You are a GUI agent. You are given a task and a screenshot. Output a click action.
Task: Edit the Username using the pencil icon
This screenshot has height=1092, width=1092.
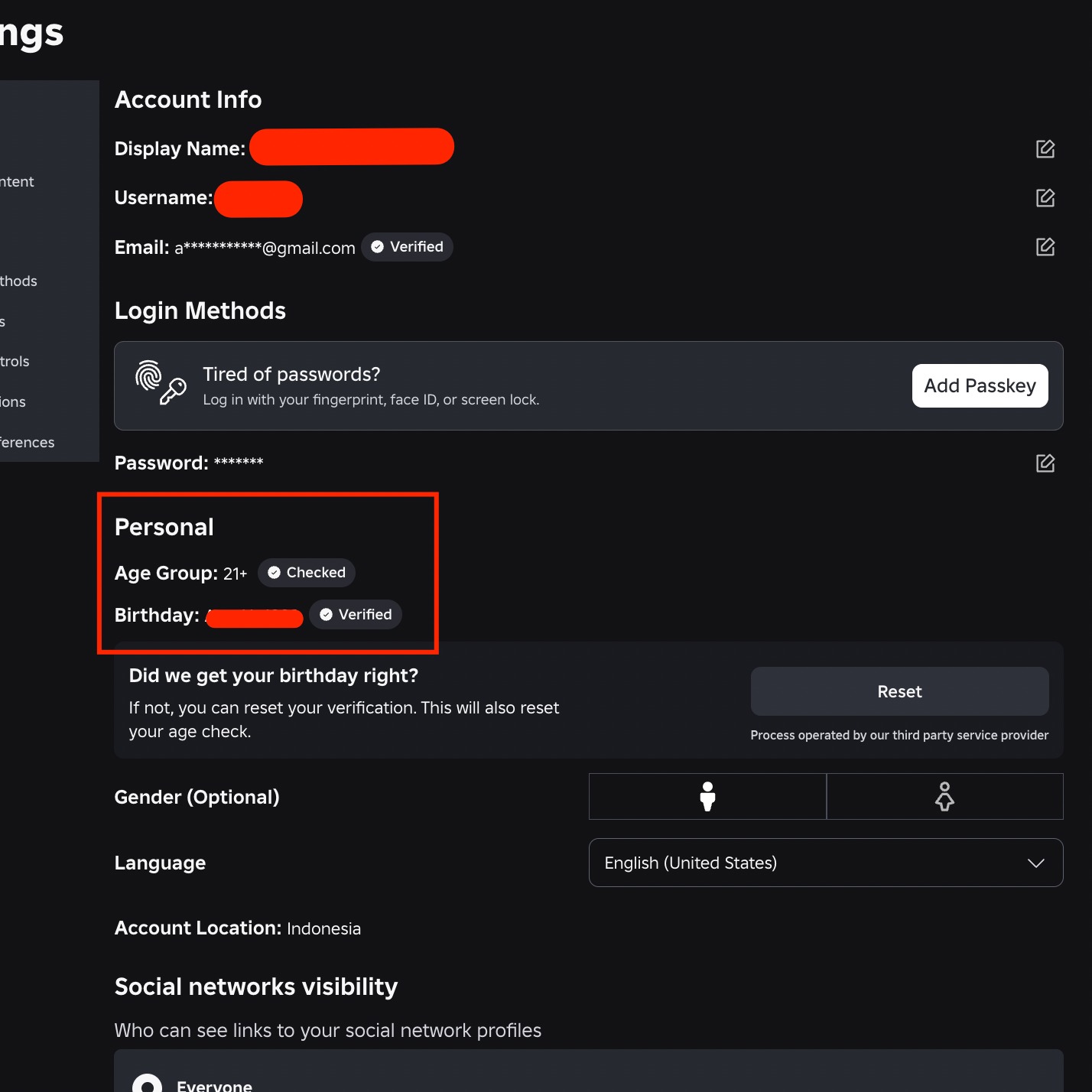pos(1045,198)
